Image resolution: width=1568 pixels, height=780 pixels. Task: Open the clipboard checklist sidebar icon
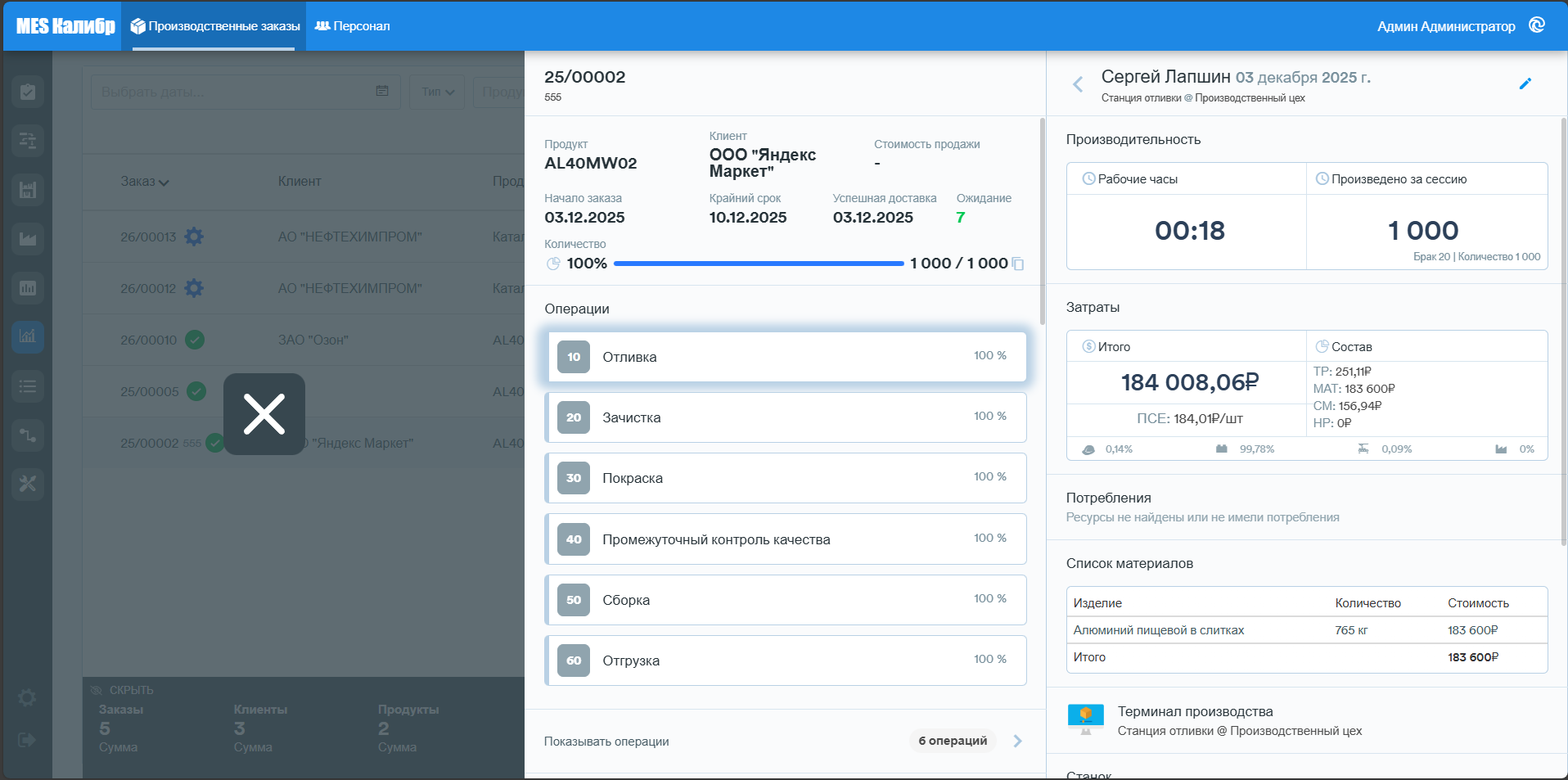click(x=28, y=92)
